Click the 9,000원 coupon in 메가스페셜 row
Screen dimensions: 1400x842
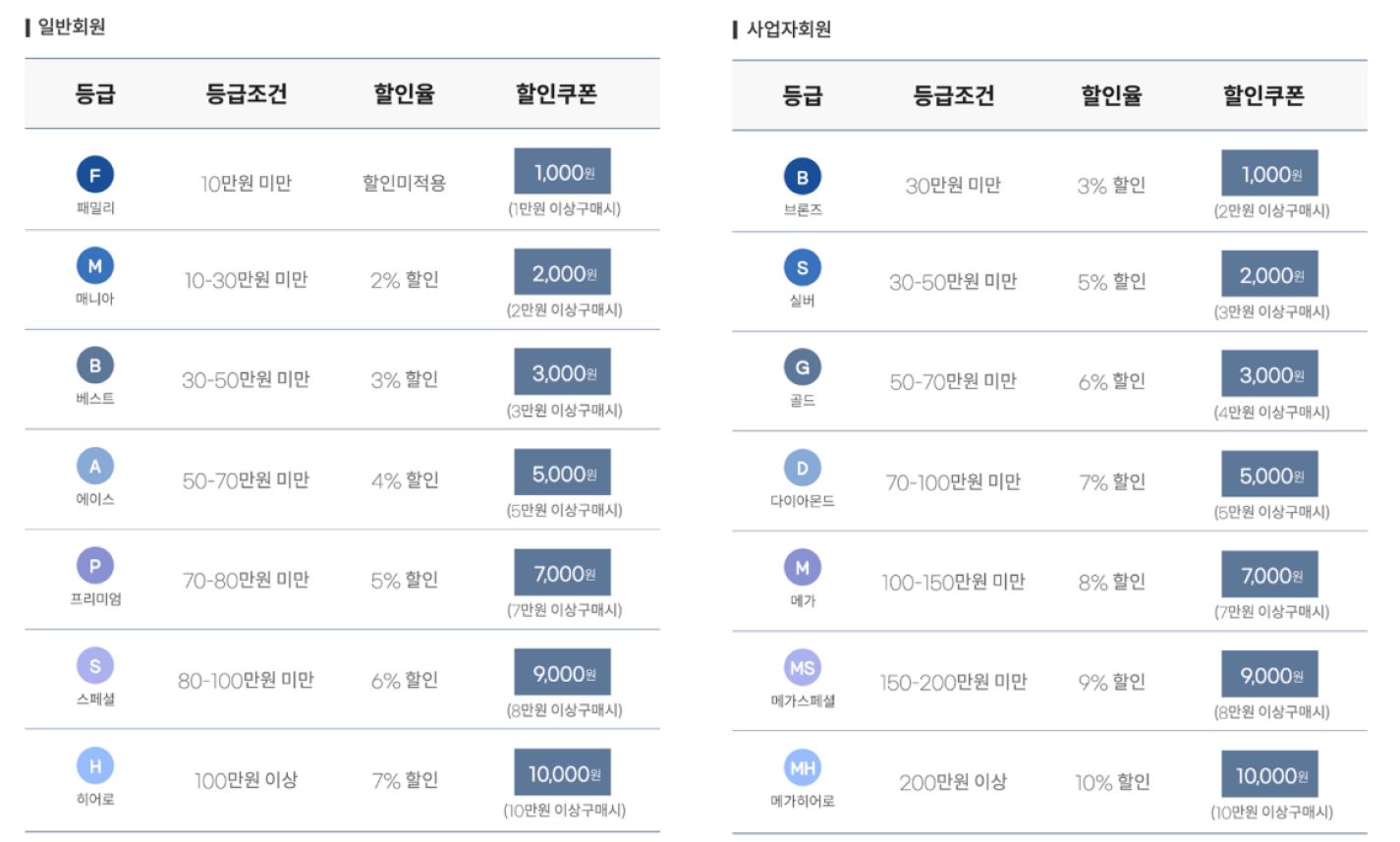click(x=1270, y=676)
